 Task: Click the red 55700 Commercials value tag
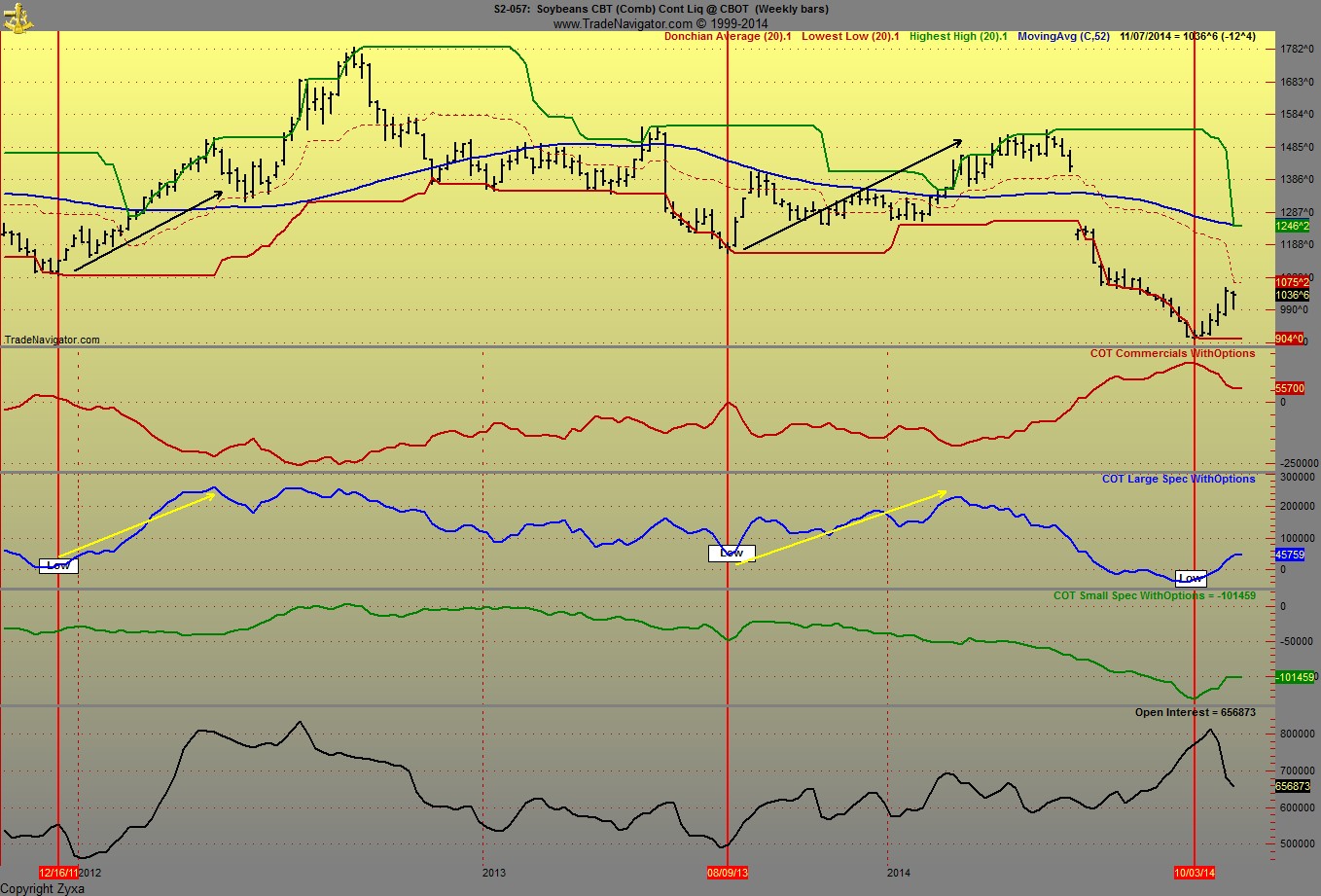tap(1290, 388)
